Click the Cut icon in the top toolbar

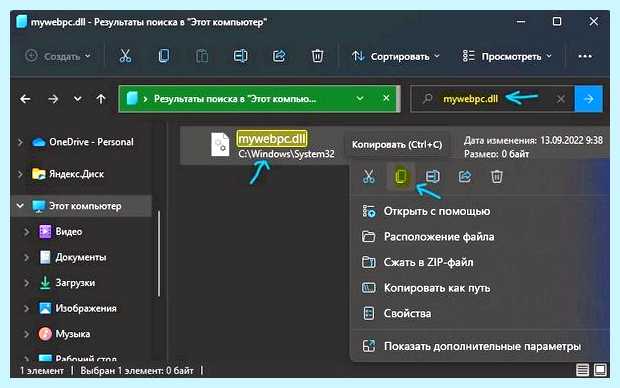point(125,56)
